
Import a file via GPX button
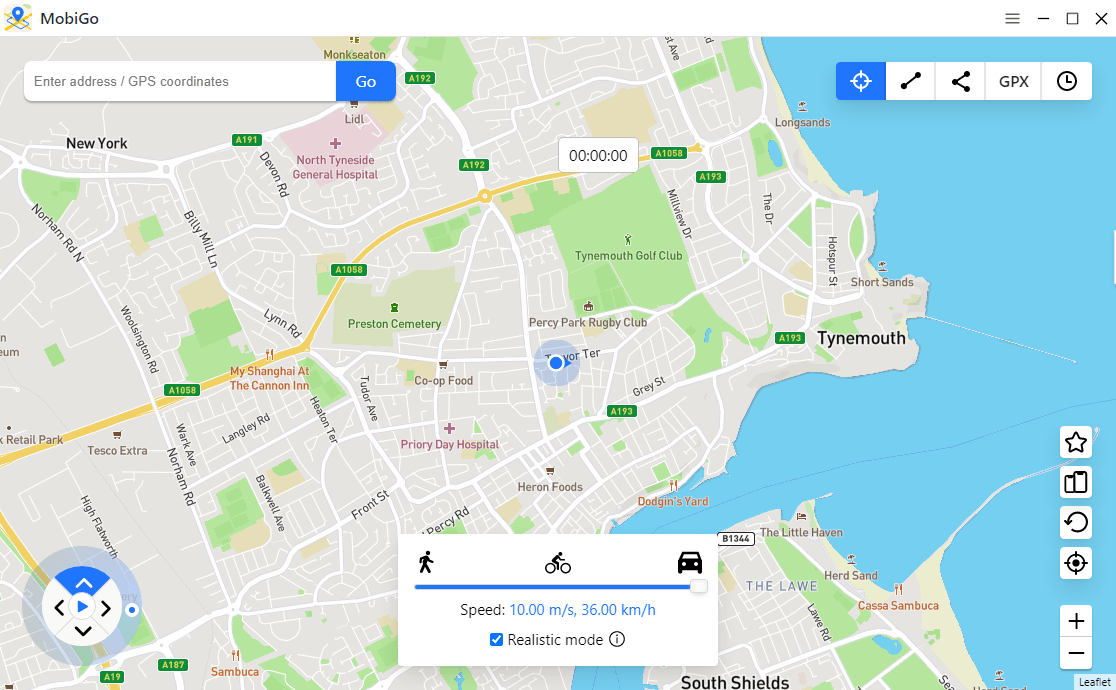pos(1014,81)
